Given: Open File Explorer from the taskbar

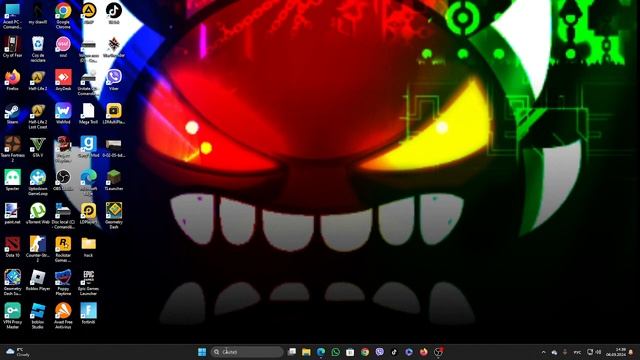Looking at the screenshot, I should pos(306,352).
